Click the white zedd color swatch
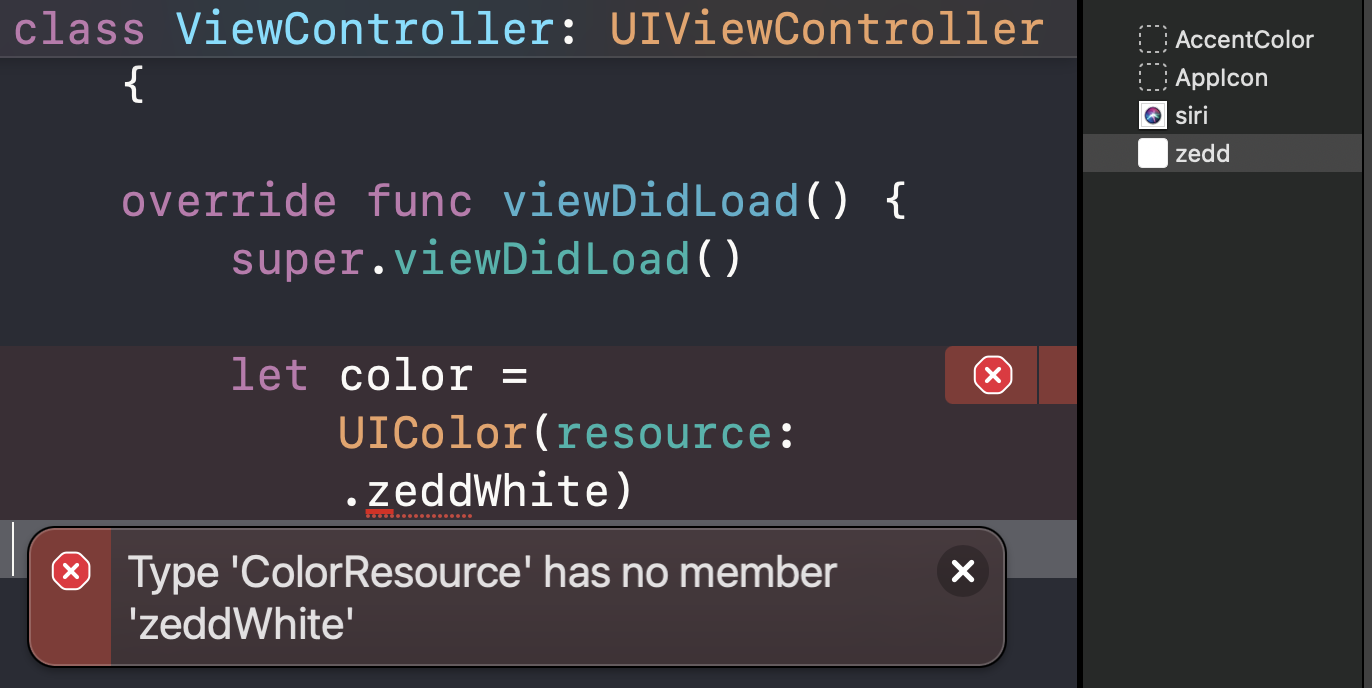The image size is (1372, 688). [1153, 154]
